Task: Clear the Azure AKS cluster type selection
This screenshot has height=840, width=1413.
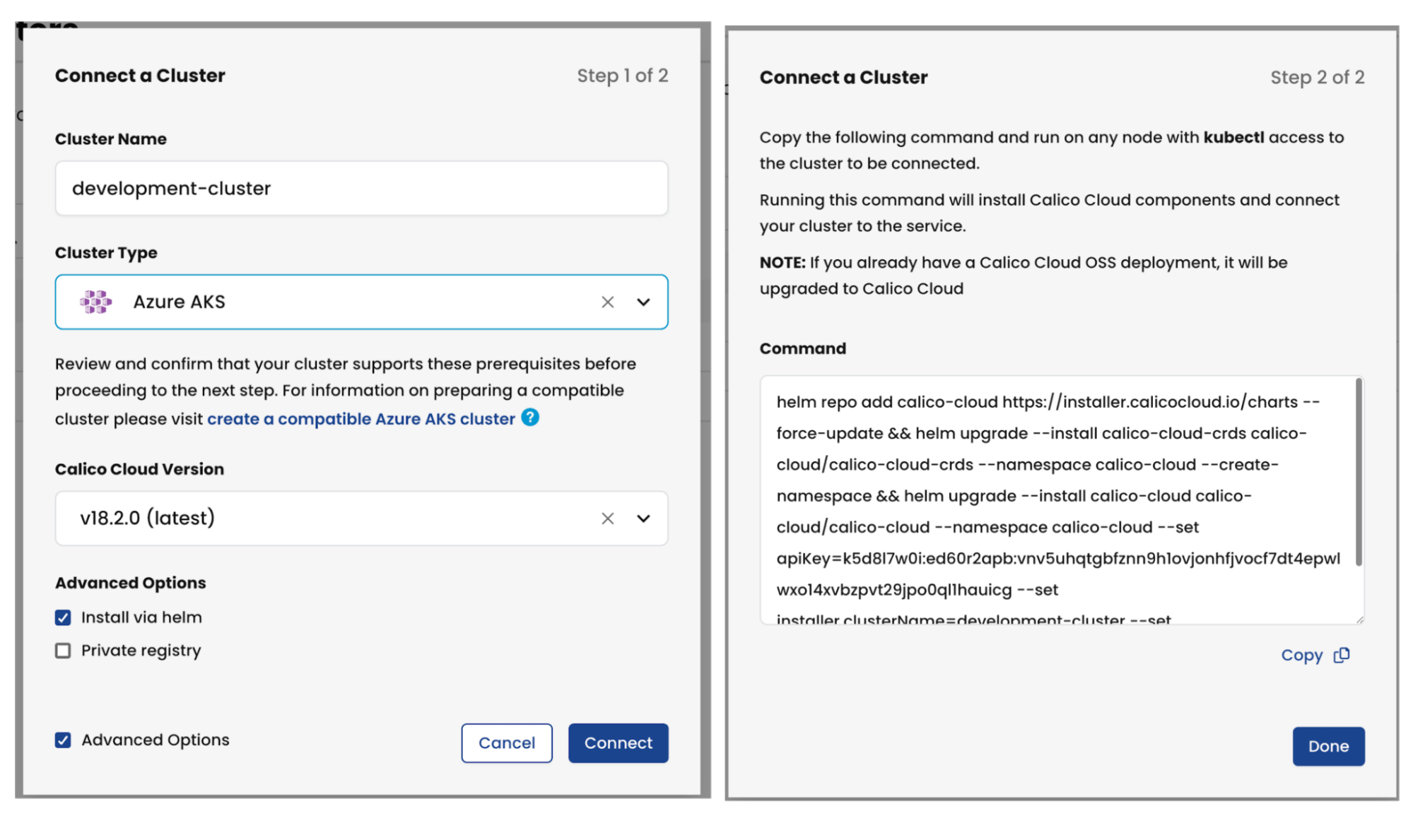Action: (x=607, y=302)
